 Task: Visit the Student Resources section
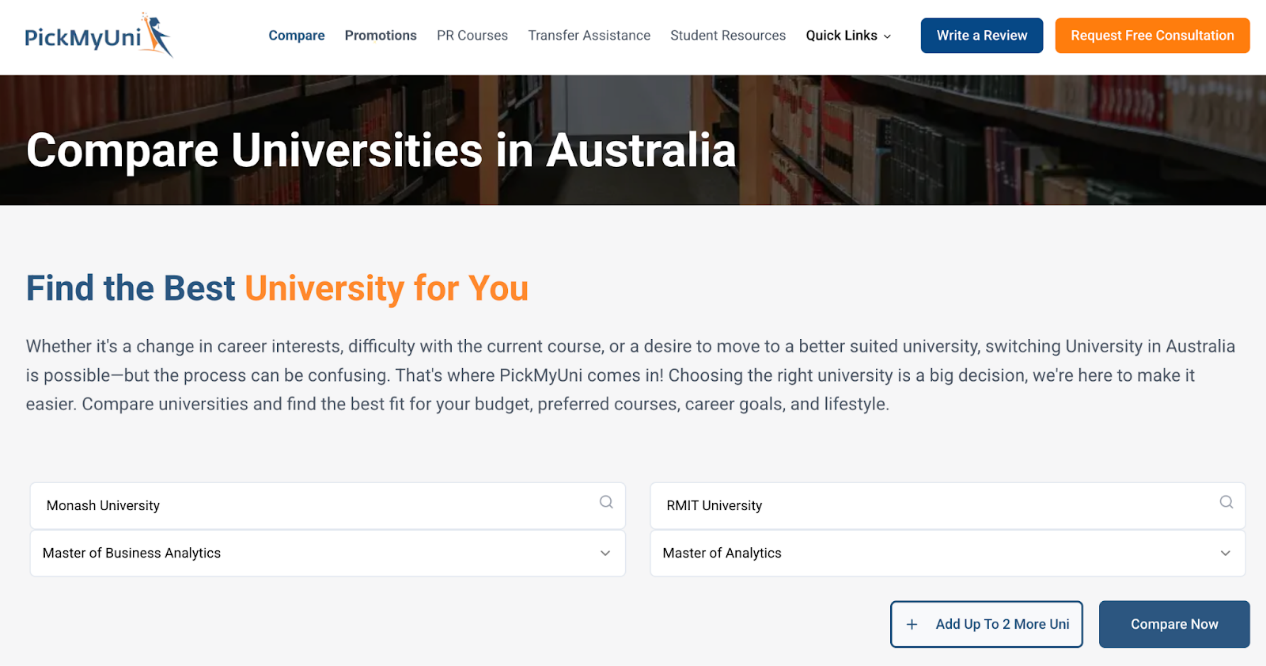click(x=728, y=36)
